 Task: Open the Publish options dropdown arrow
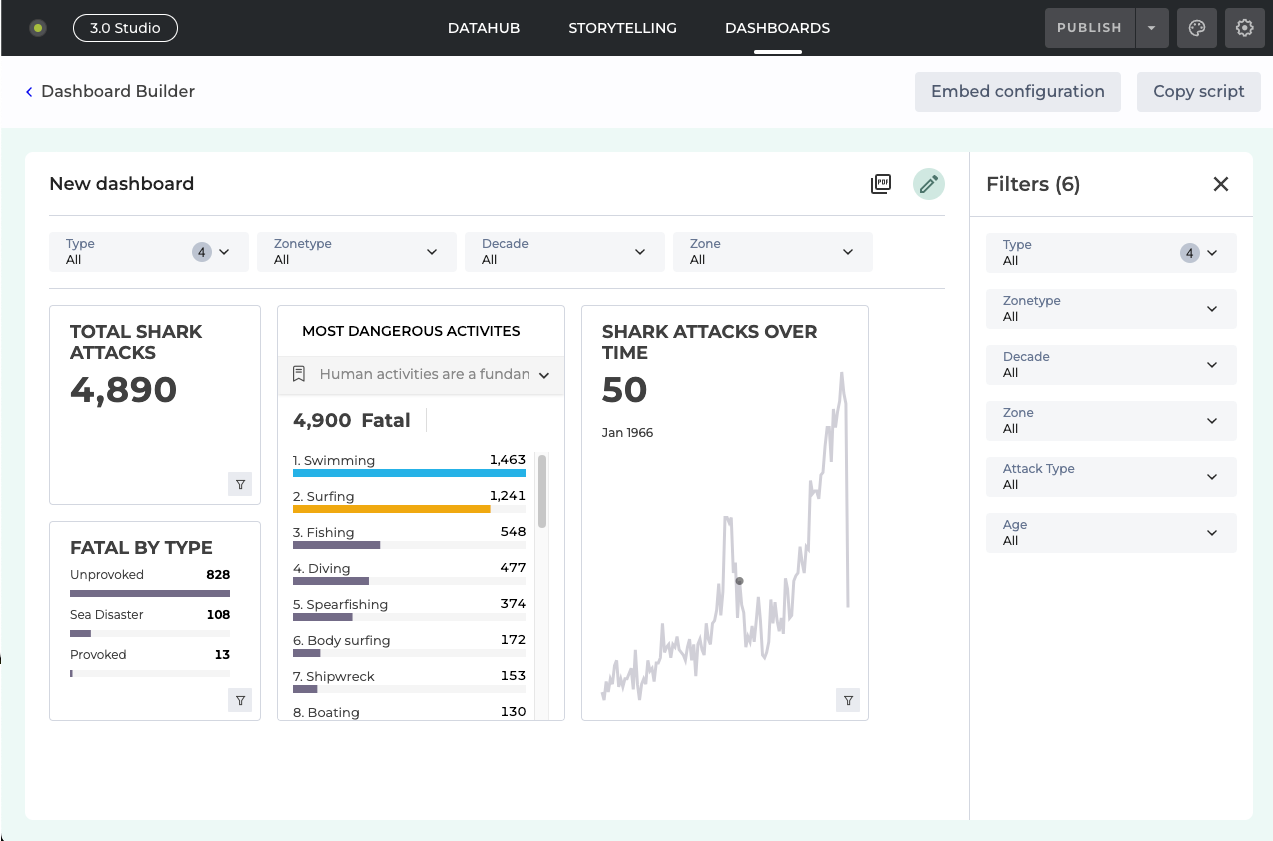pyautogui.click(x=1151, y=28)
